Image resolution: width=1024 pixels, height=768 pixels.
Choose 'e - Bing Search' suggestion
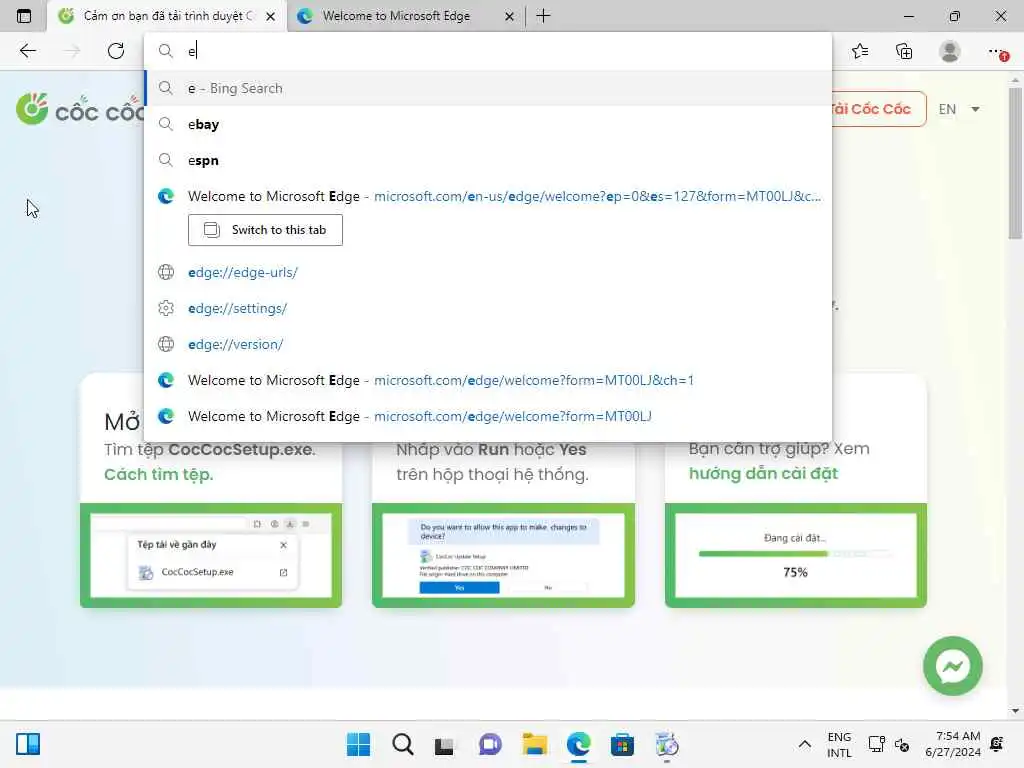[x=488, y=88]
